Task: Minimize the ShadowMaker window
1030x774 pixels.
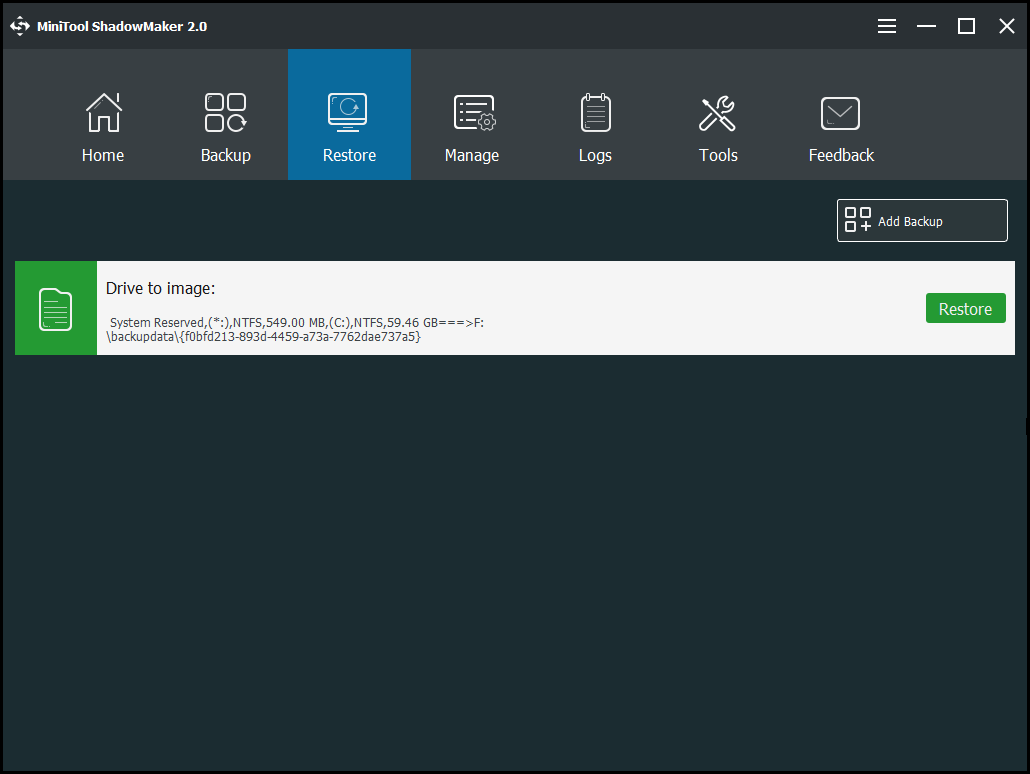Action: coord(927,27)
